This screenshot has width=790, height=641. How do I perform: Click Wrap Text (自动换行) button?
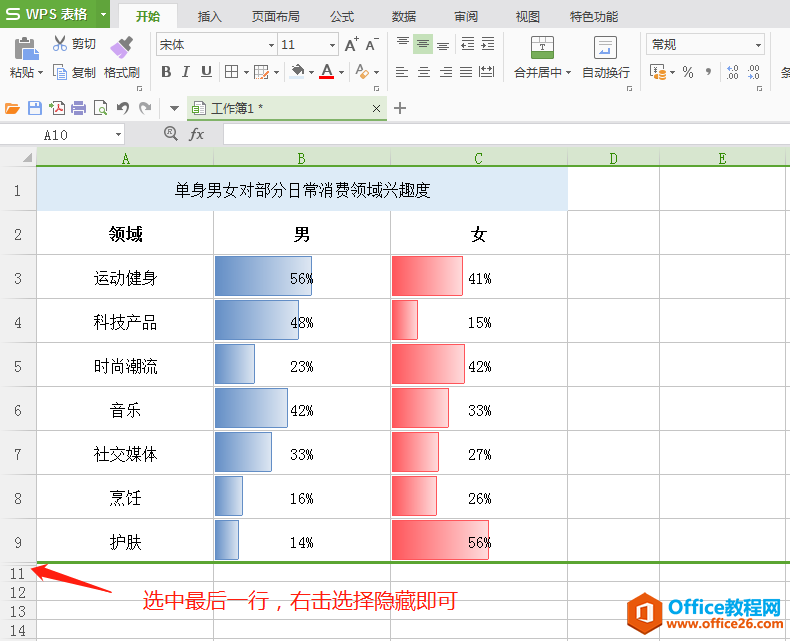click(606, 57)
